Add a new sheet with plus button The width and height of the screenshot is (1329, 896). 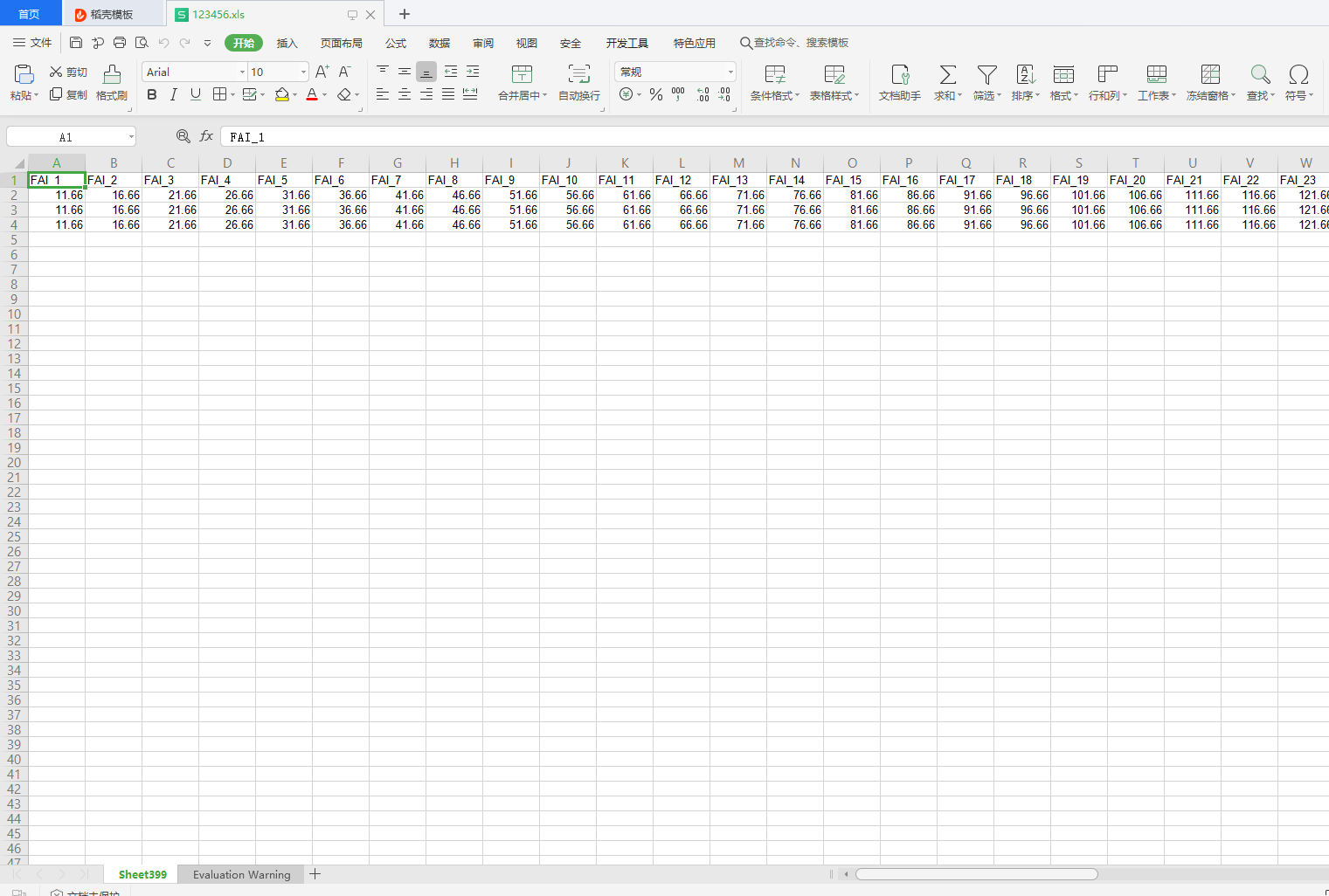pyautogui.click(x=315, y=874)
